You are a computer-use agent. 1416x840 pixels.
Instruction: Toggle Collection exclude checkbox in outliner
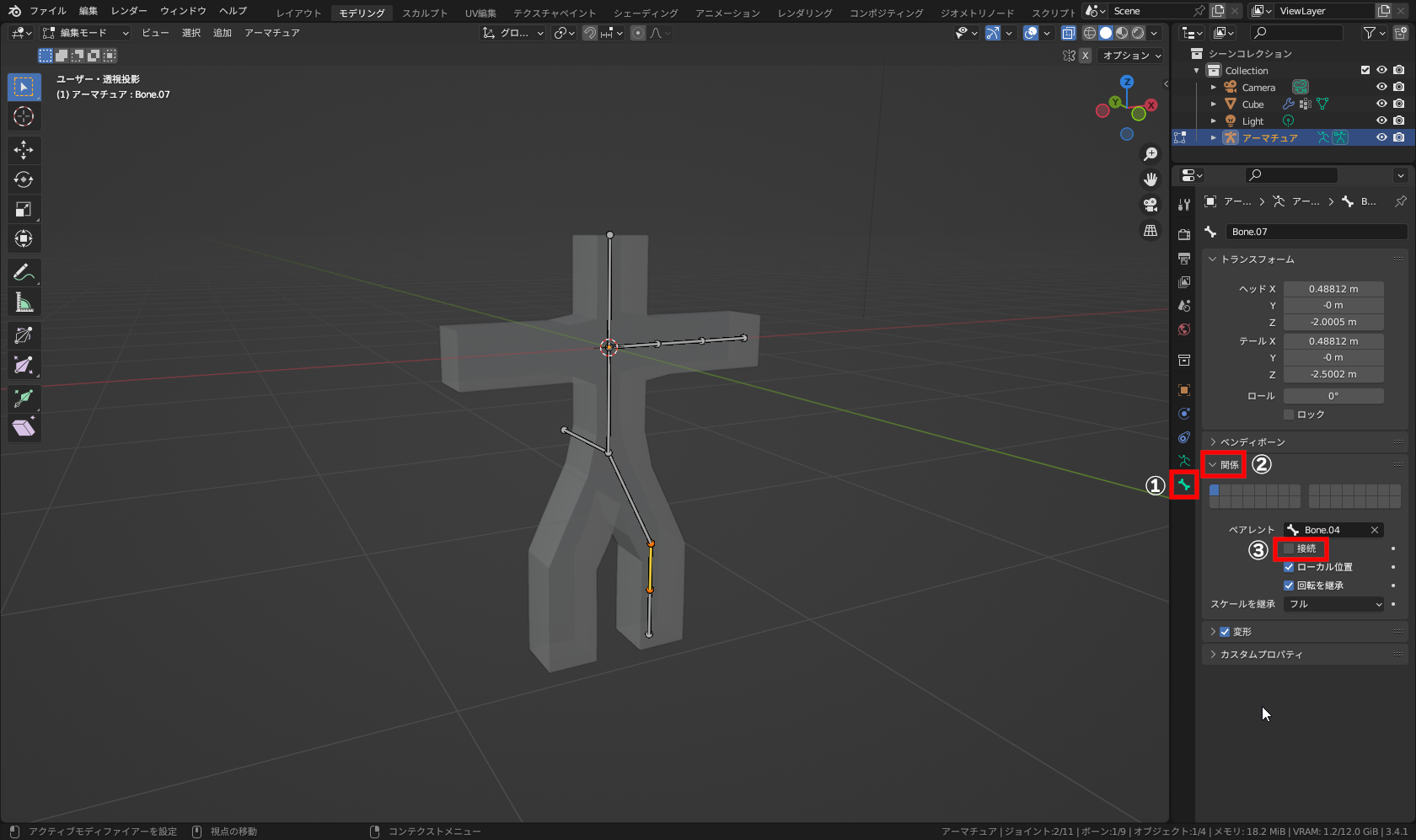pos(1365,71)
